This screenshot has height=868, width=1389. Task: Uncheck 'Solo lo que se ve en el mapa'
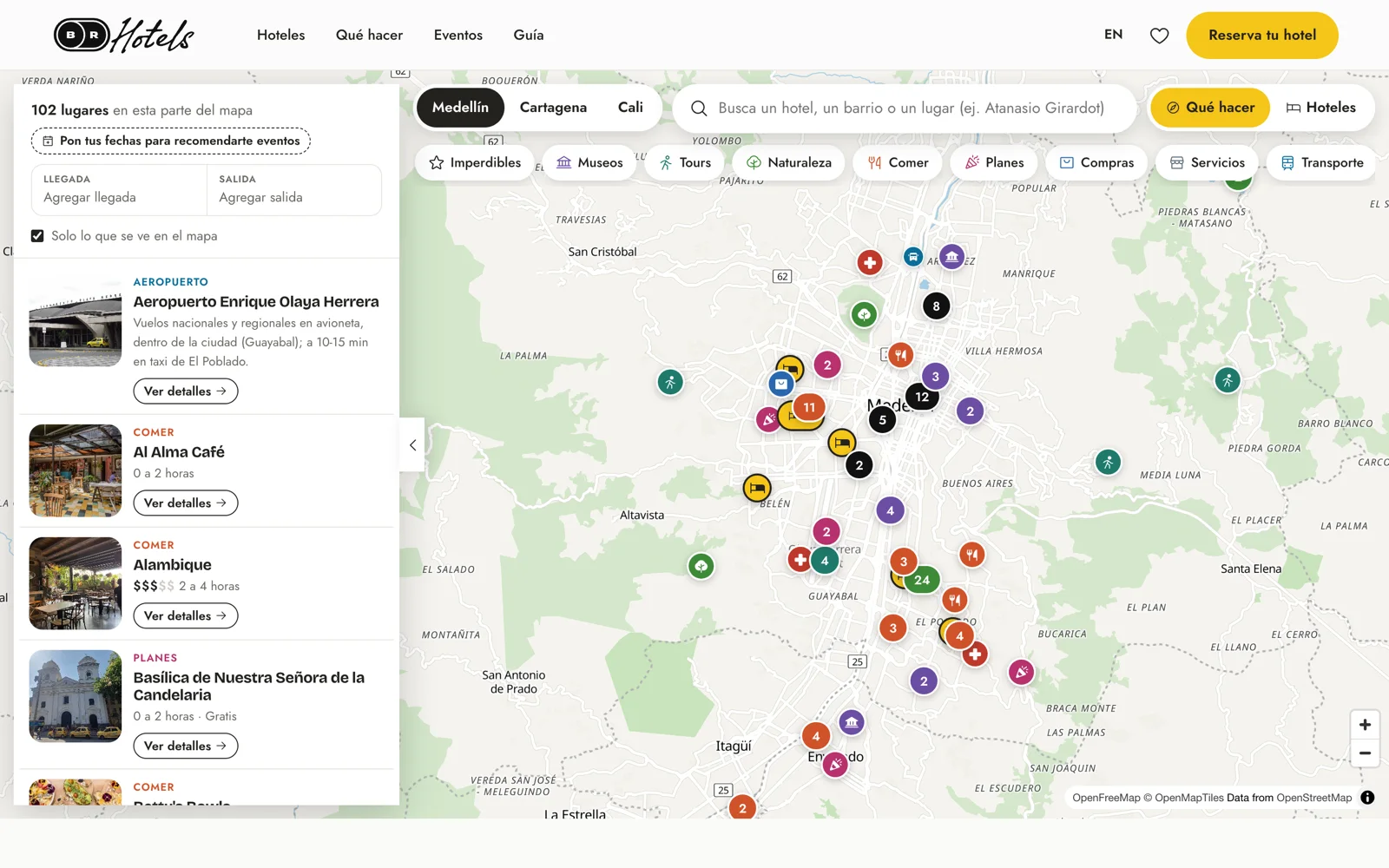coord(37,236)
